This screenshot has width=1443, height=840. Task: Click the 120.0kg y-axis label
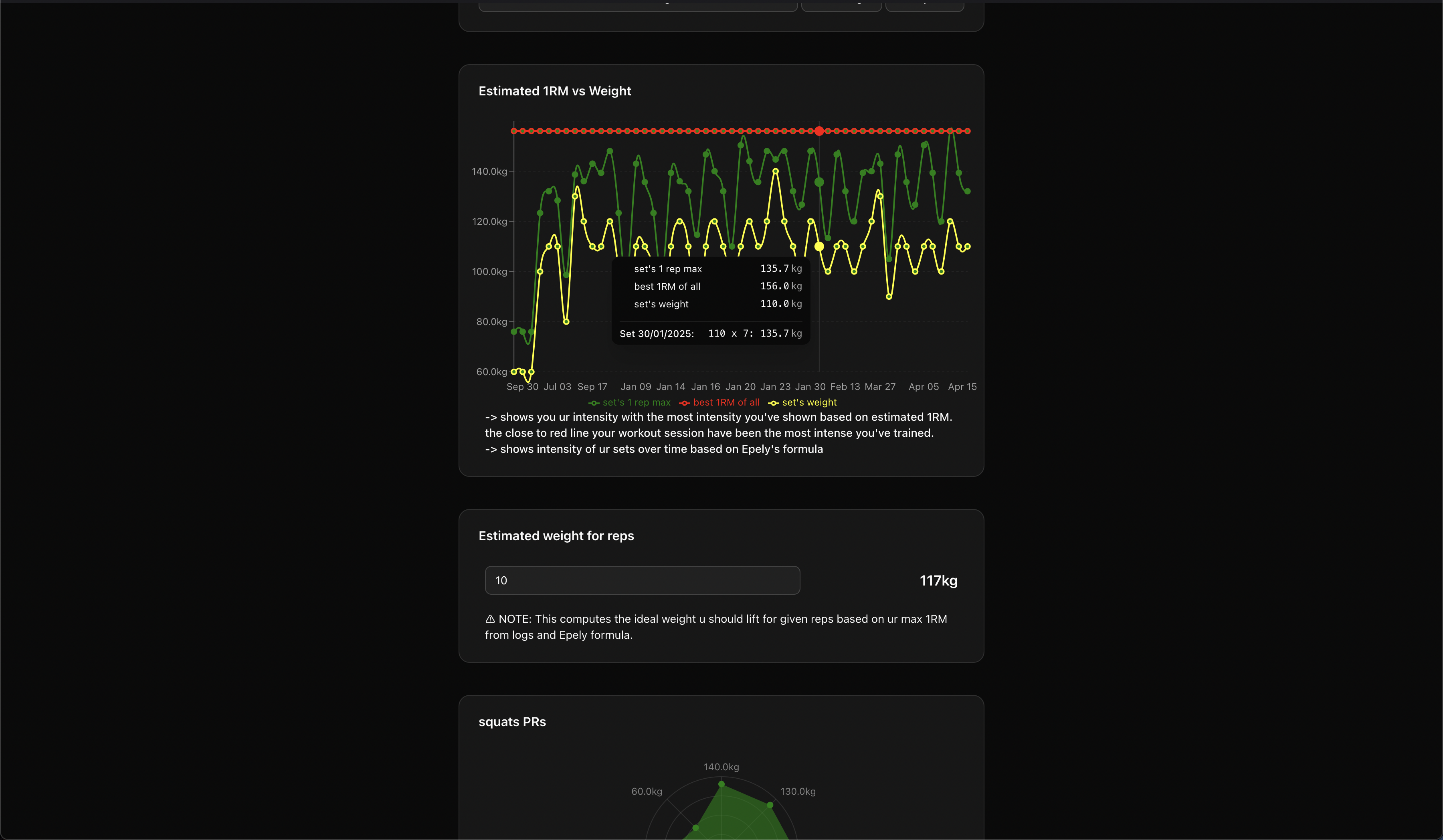tap(489, 222)
